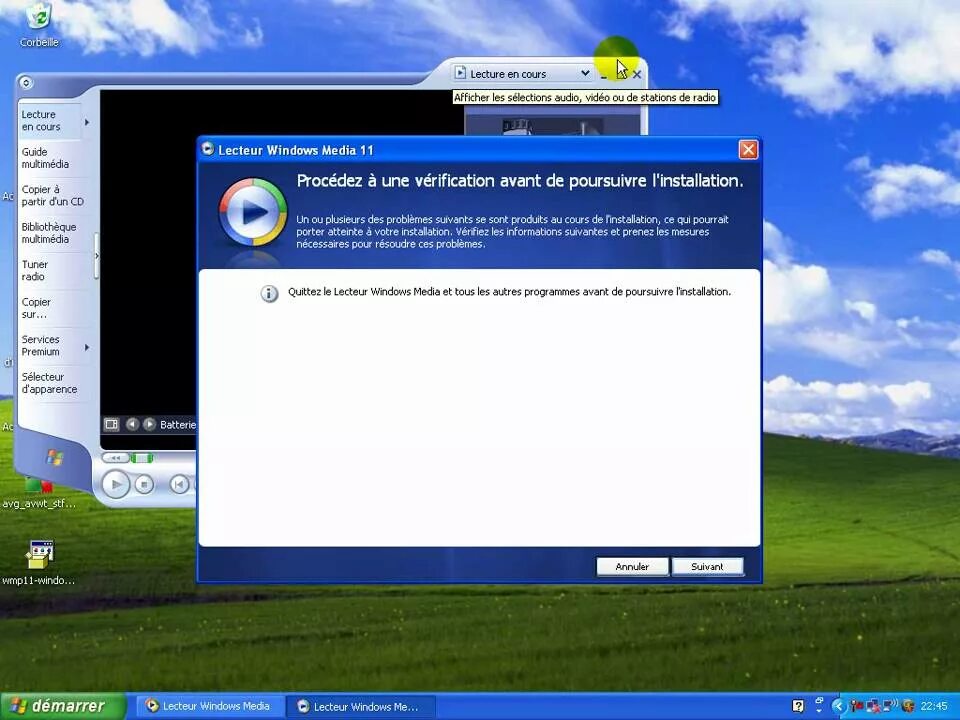Switch to the Lecteur Windows Me… taskbar button

tap(360, 707)
